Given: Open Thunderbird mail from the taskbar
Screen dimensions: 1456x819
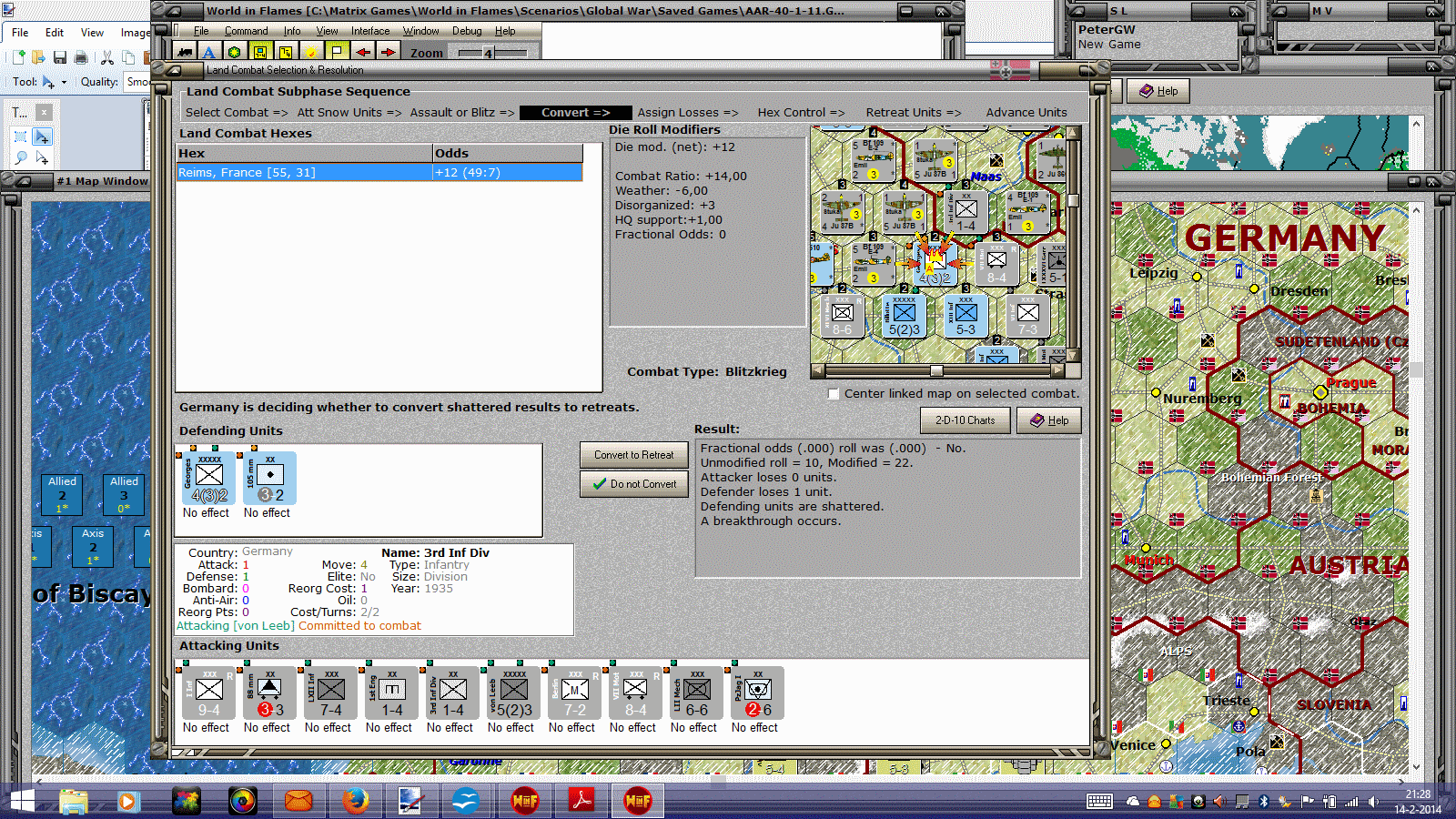Looking at the screenshot, I should tap(298, 801).
